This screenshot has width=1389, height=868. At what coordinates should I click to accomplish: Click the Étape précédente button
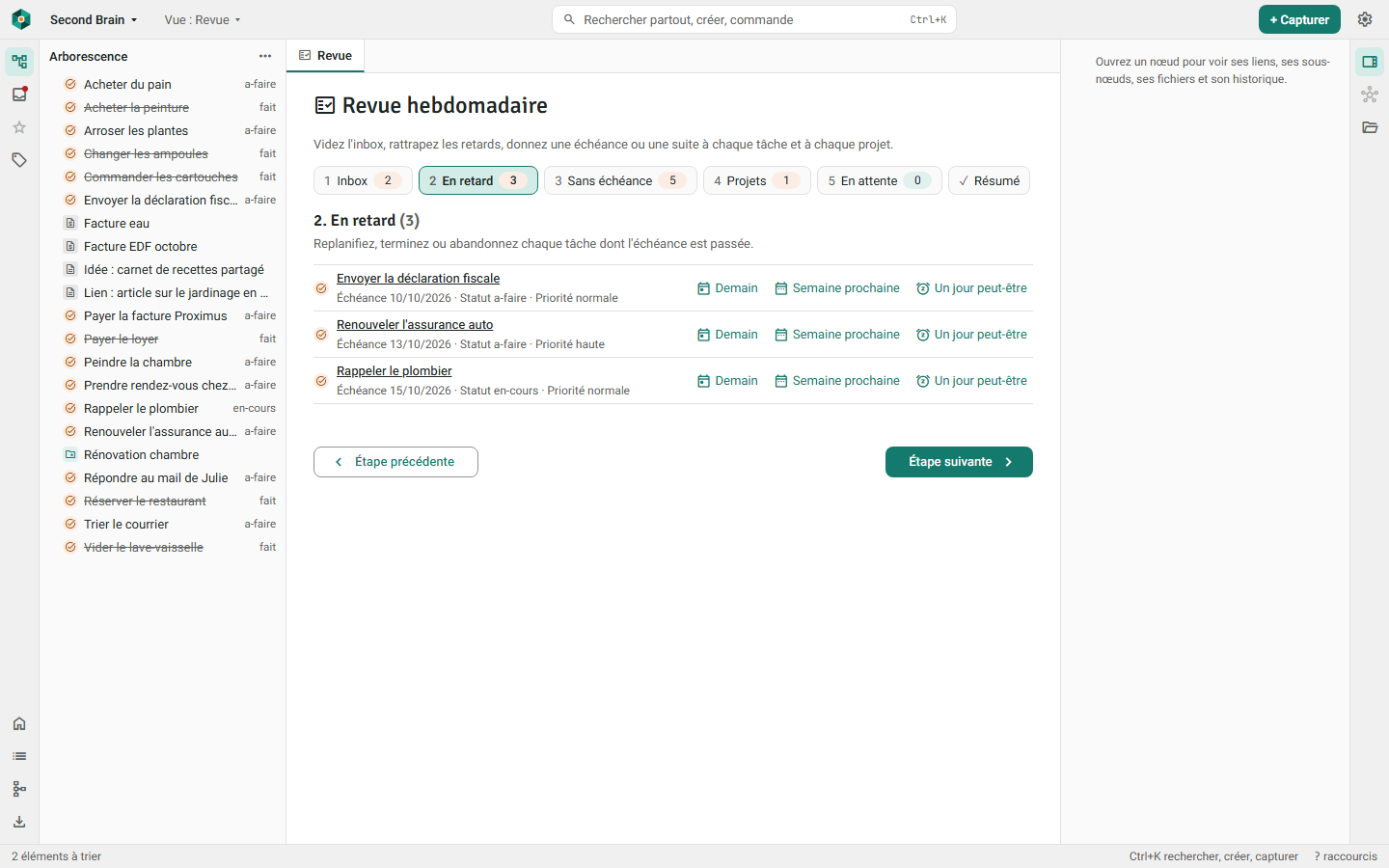tap(395, 462)
